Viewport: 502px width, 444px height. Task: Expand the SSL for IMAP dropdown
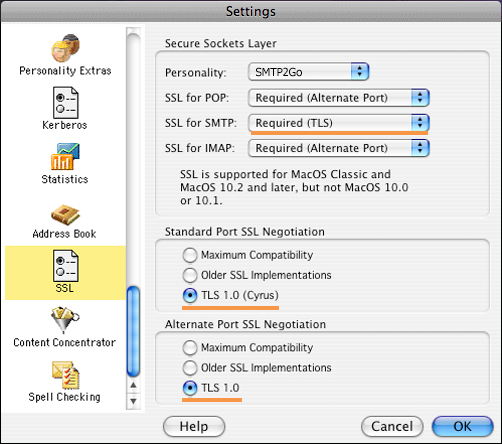pyautogui.click(x=339, y=148)
